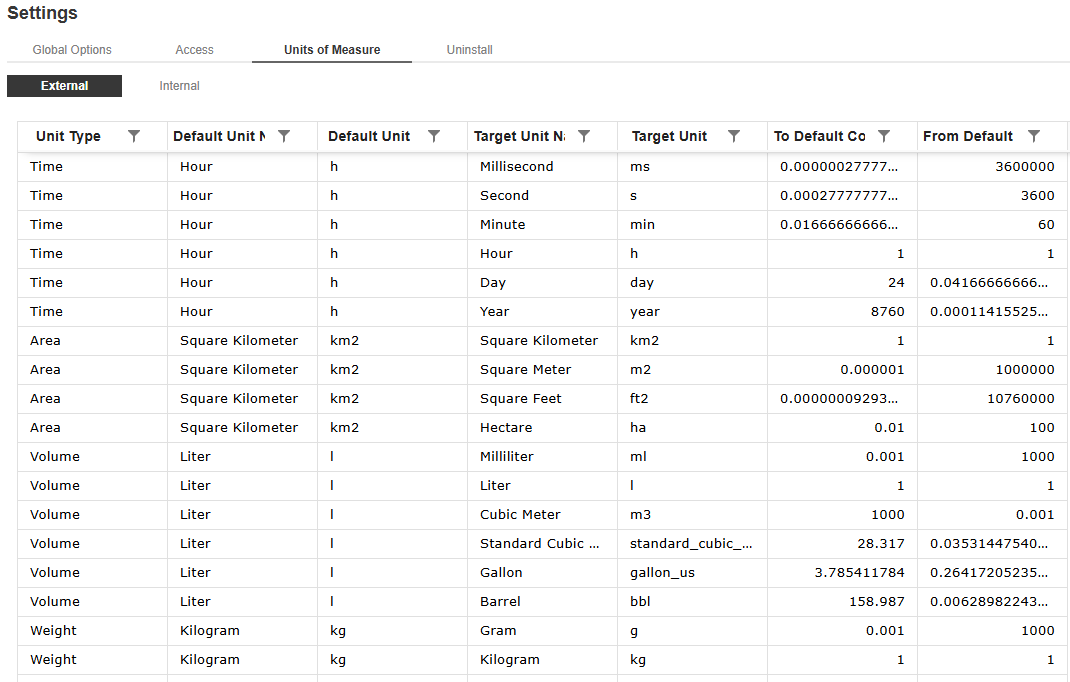This screenshot has height=682, width=1070.
Task: Open filter for Default Unit Name column
Action: pos(284,136)
